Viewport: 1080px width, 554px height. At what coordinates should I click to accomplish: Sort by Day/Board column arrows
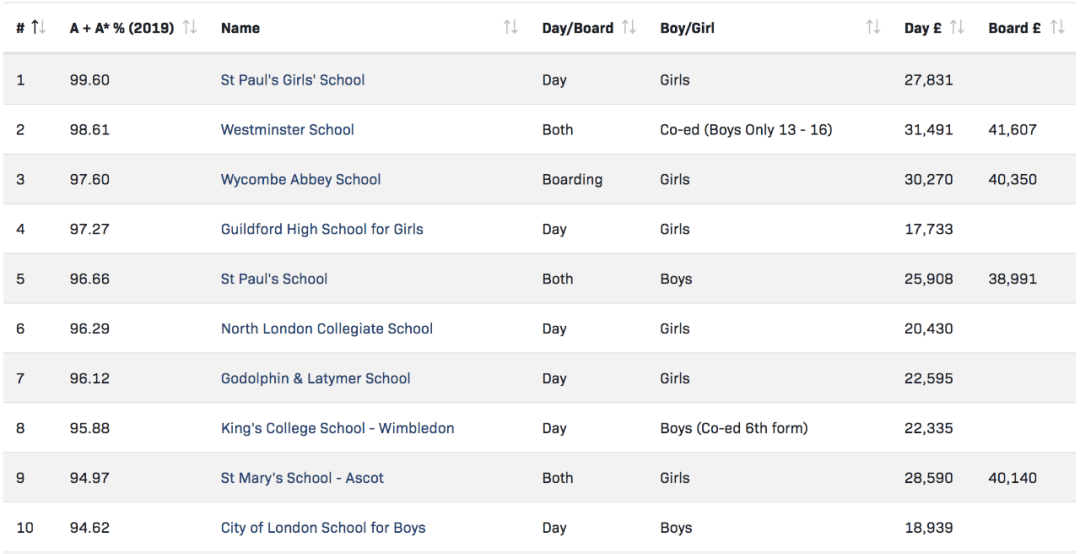click(x=629, y=28)
